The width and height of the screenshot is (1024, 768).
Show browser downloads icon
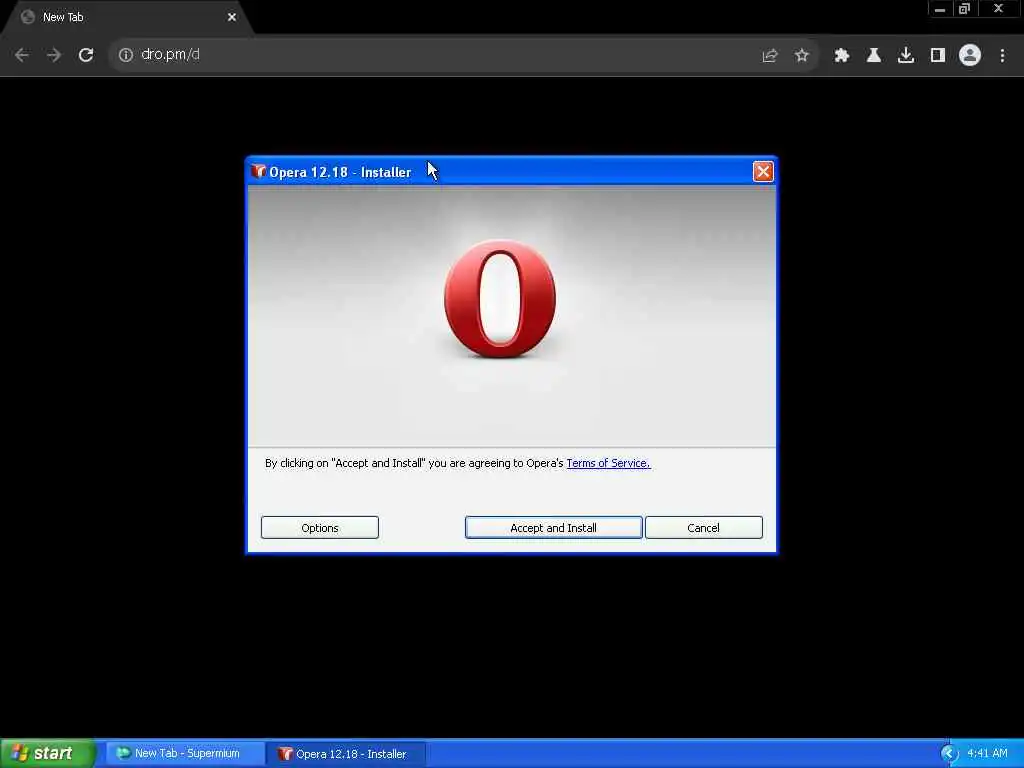(x=906, y=56)
